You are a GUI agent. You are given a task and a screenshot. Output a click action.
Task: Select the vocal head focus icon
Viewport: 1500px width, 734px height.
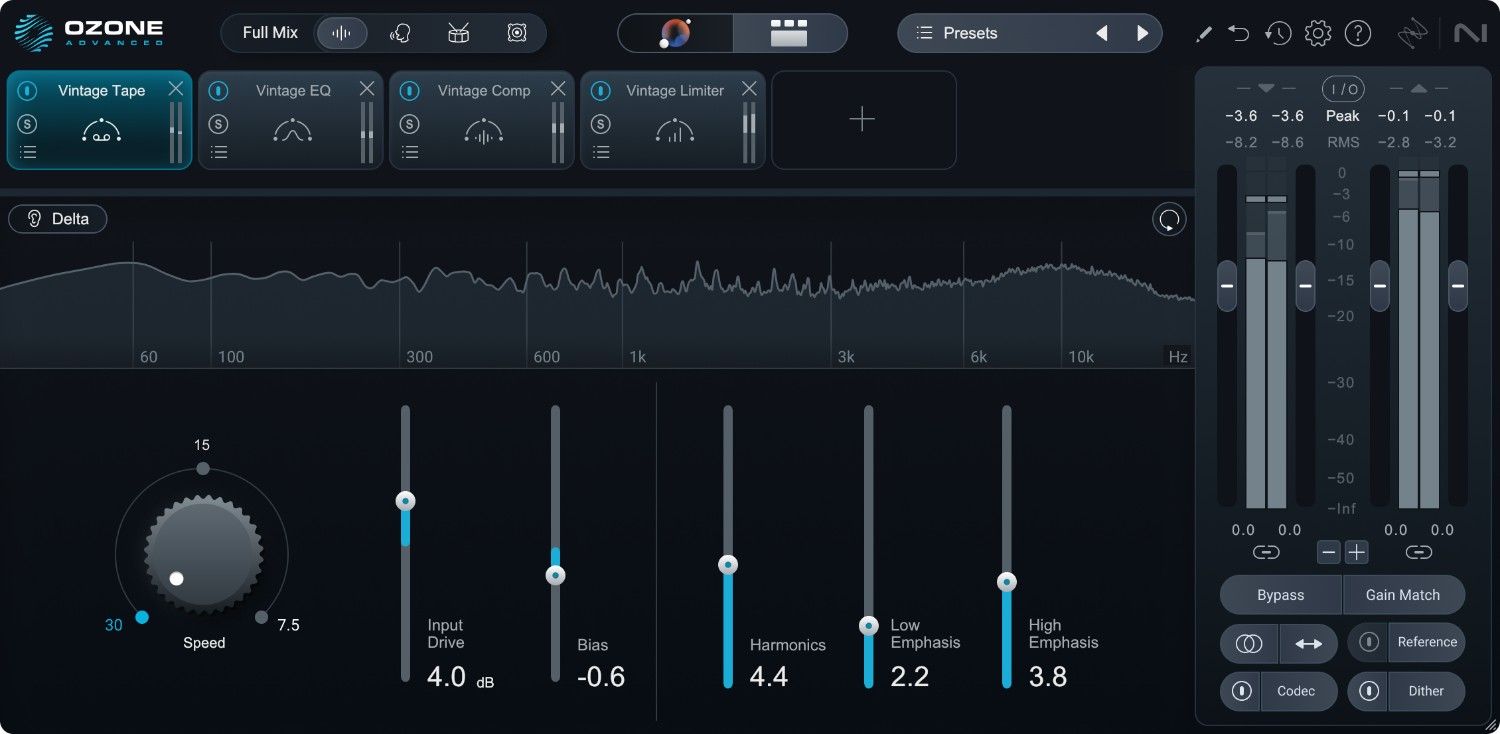[x=400, y=33]
